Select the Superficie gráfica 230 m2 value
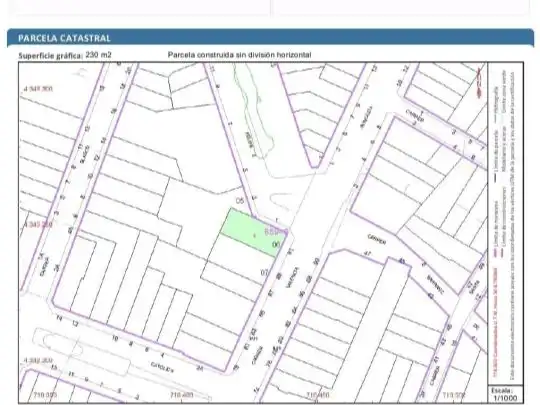The width and height of the screenshot is (540, 405). tap(98, 55)
